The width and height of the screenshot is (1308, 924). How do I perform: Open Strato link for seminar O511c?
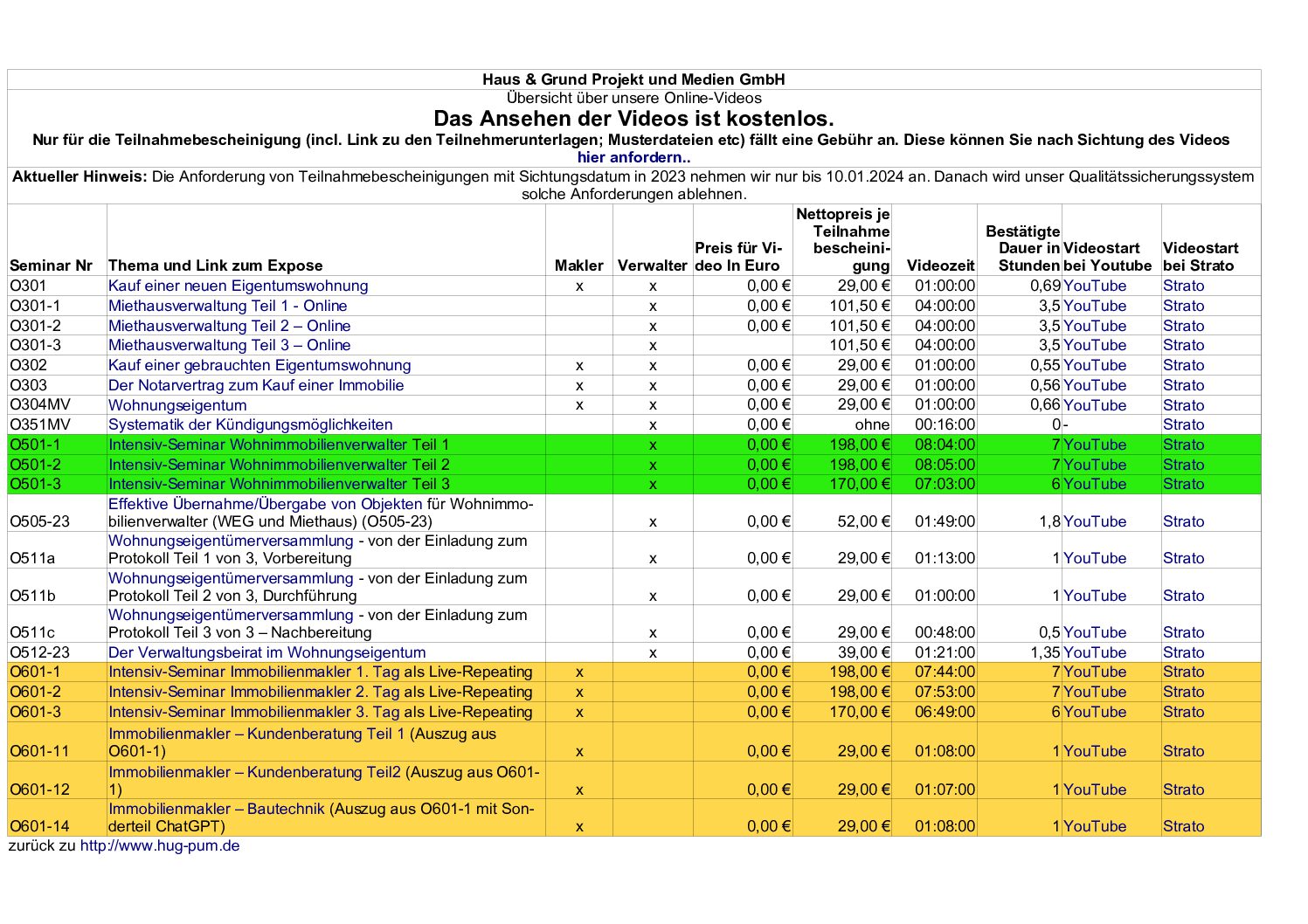click(1184, 632)
